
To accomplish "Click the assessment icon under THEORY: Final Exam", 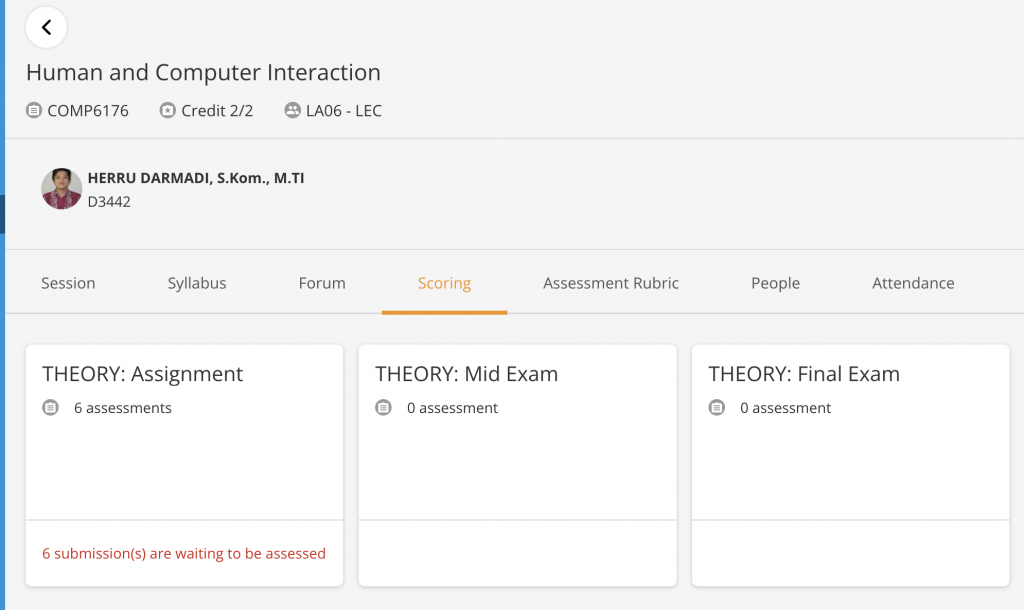I will click(716, 408).
